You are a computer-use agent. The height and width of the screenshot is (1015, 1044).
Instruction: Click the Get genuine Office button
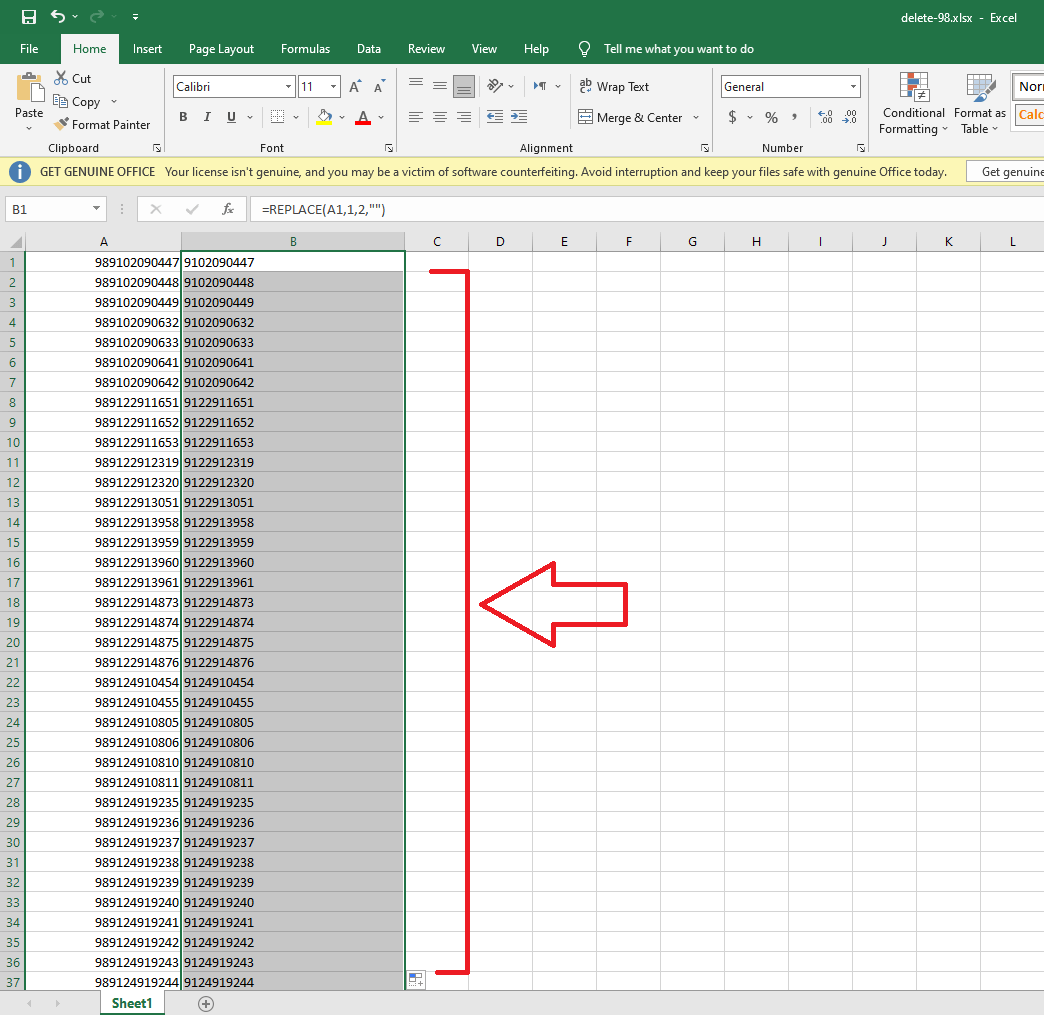click(x=1008, y=172)
